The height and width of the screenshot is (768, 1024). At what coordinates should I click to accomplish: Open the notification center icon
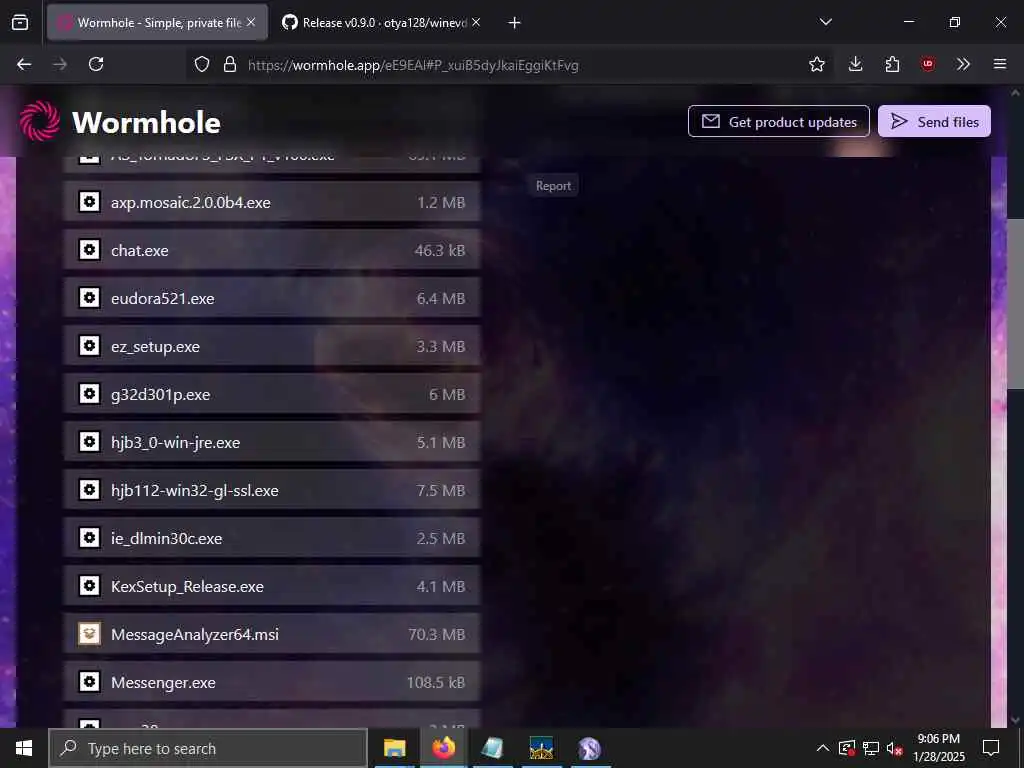pos(991,748)
